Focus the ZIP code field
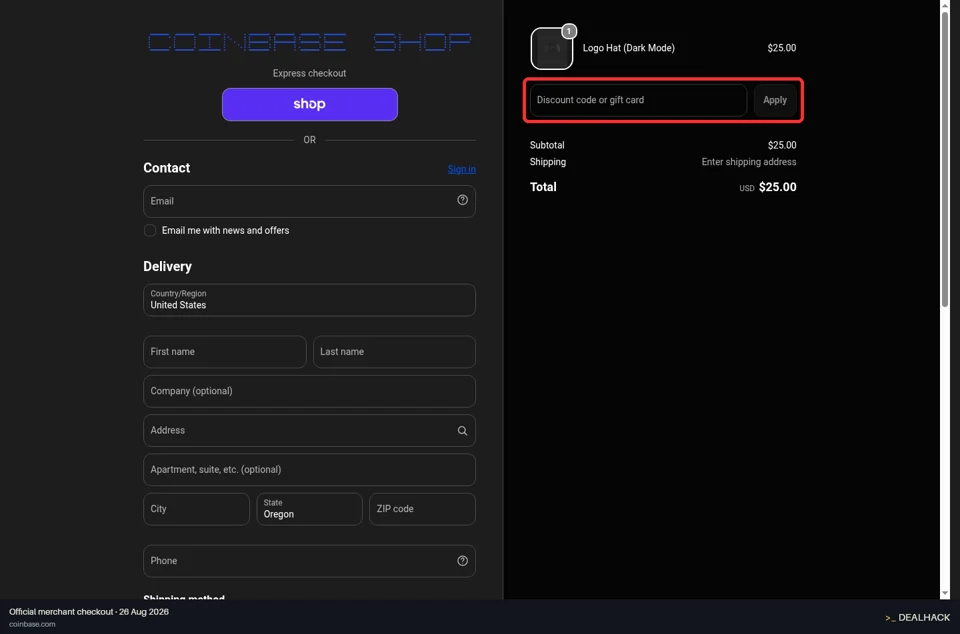 (x=422, y=509)
